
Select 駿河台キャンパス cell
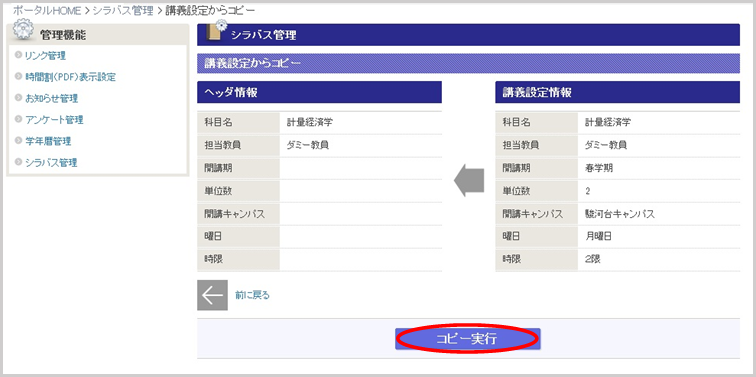click(659, 214)
